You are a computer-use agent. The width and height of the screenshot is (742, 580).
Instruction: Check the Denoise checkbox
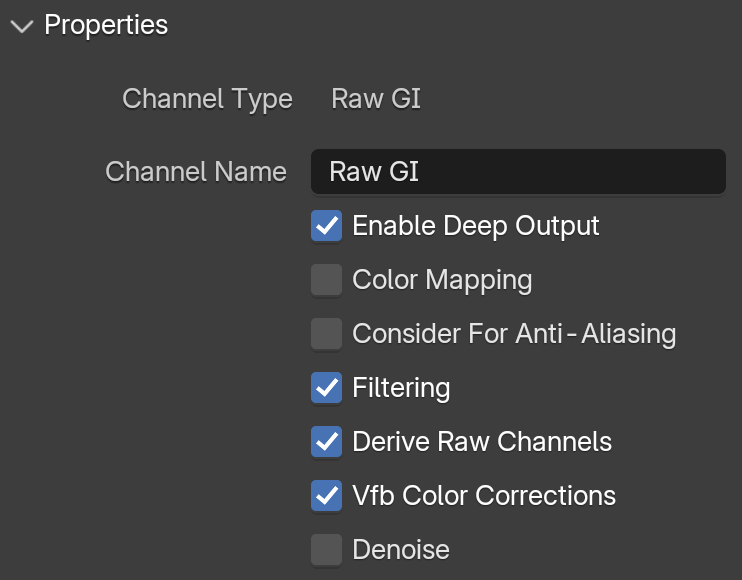327,549
